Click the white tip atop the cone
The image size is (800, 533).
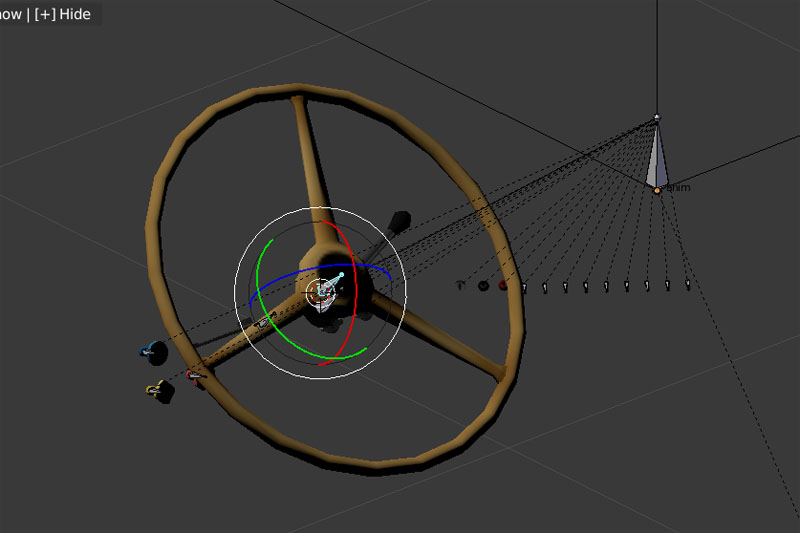(657, 118)
